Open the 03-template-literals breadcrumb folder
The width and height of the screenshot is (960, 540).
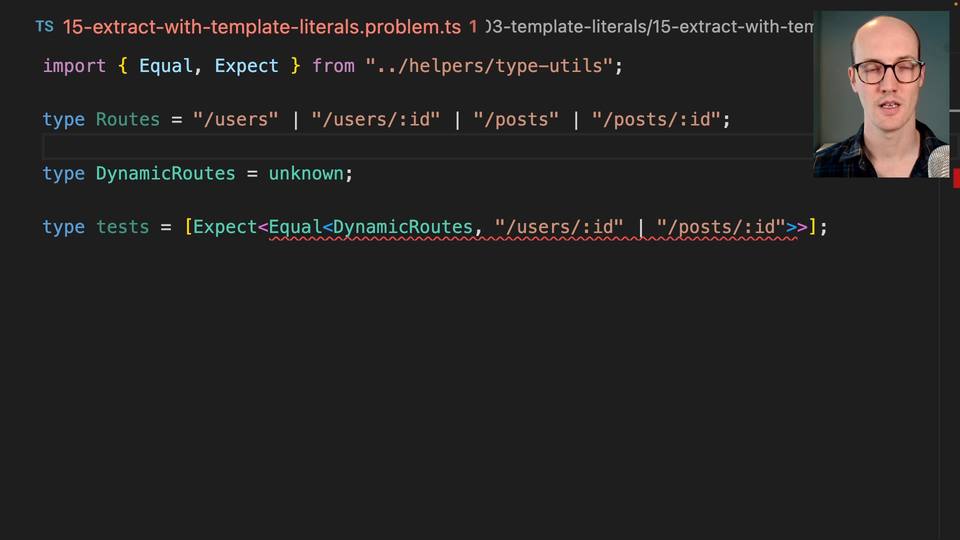pos(563,27)
